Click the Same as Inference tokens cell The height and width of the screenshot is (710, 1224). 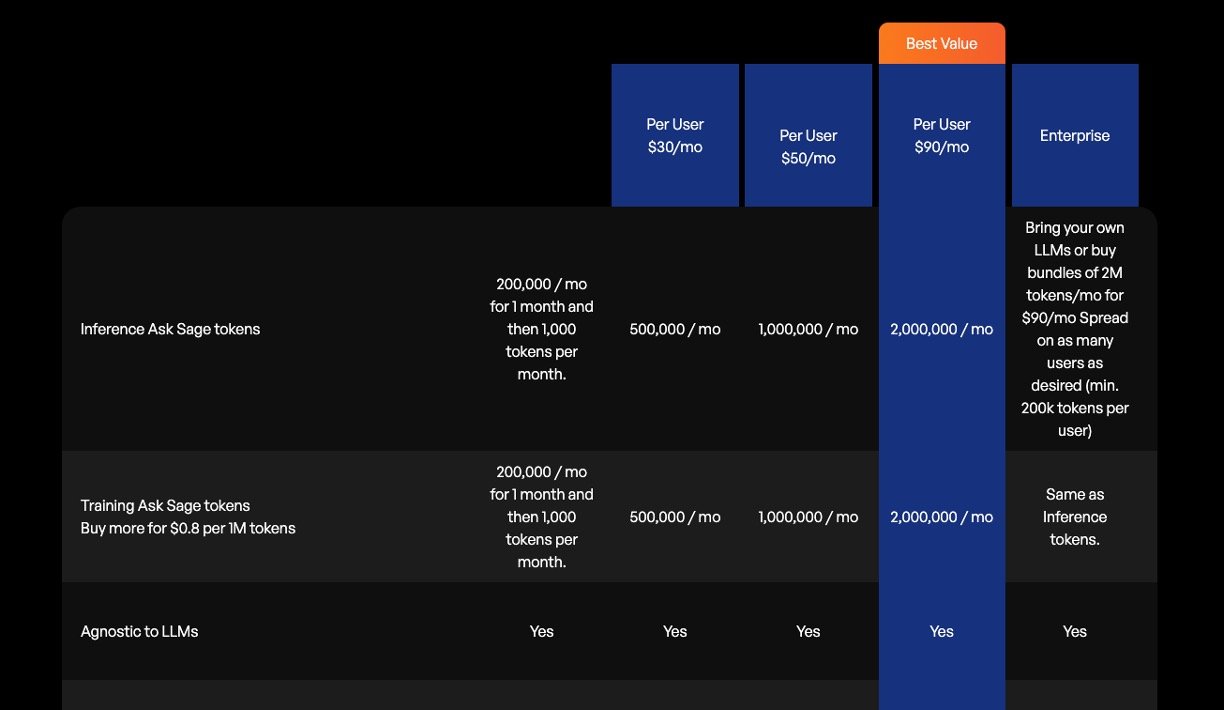[x=1074, y=517]
